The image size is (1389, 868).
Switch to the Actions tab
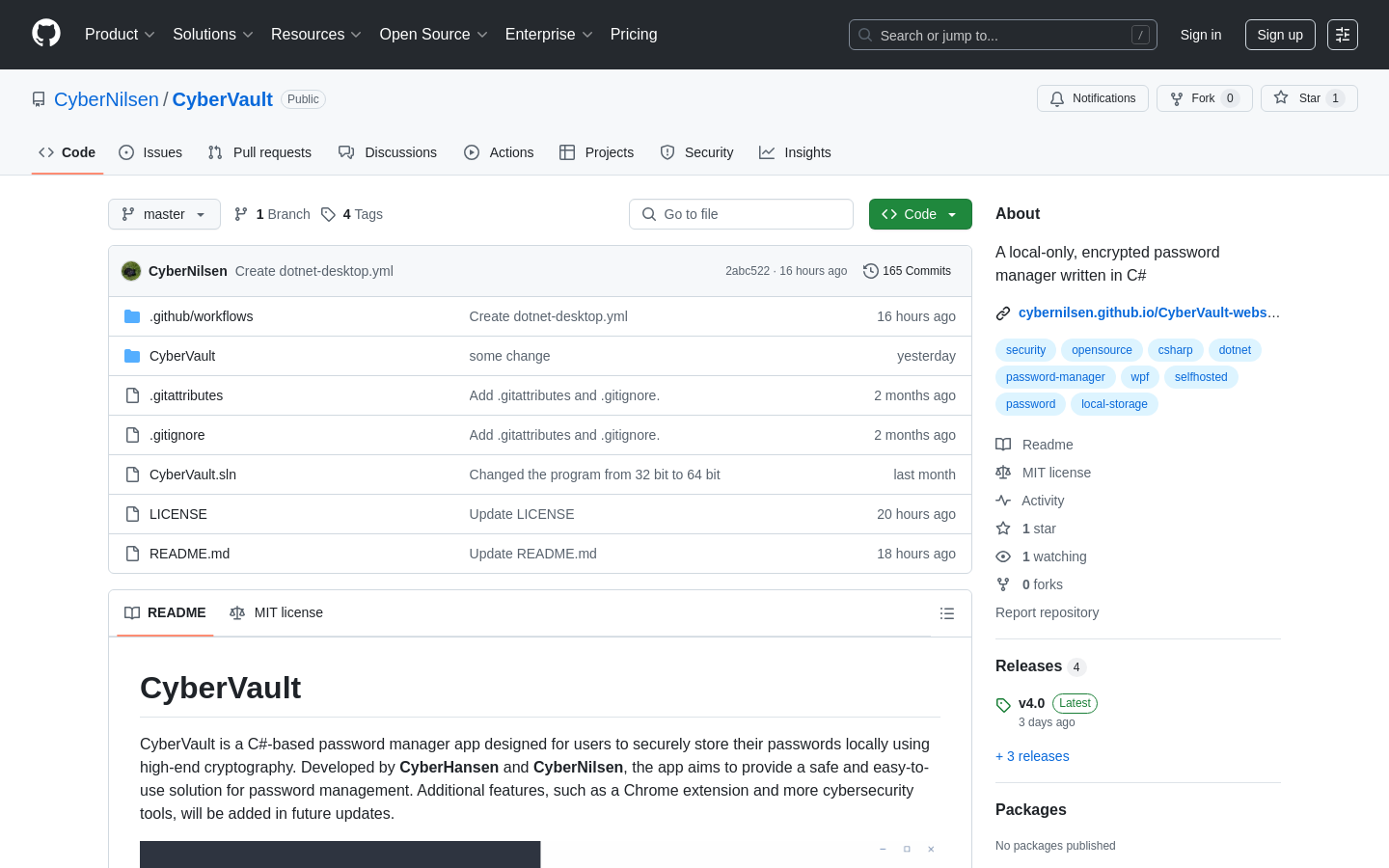coord(499,152)
